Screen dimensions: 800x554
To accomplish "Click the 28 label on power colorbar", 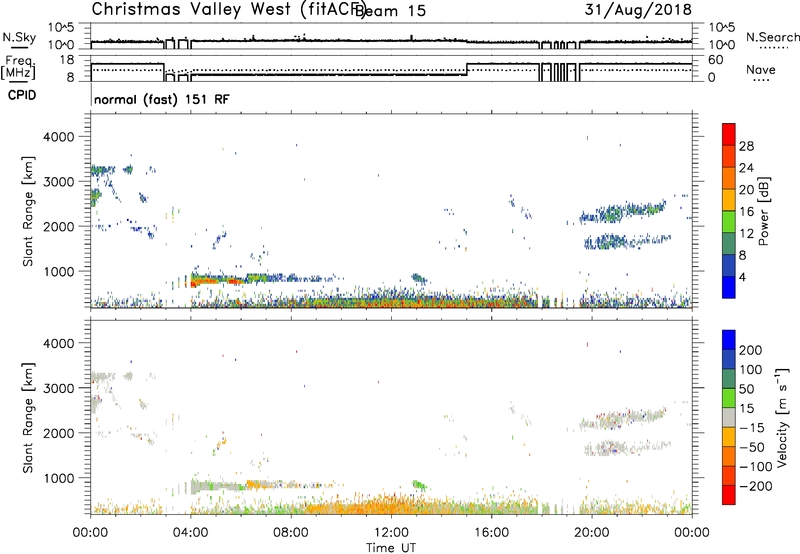I will point(746,146).
